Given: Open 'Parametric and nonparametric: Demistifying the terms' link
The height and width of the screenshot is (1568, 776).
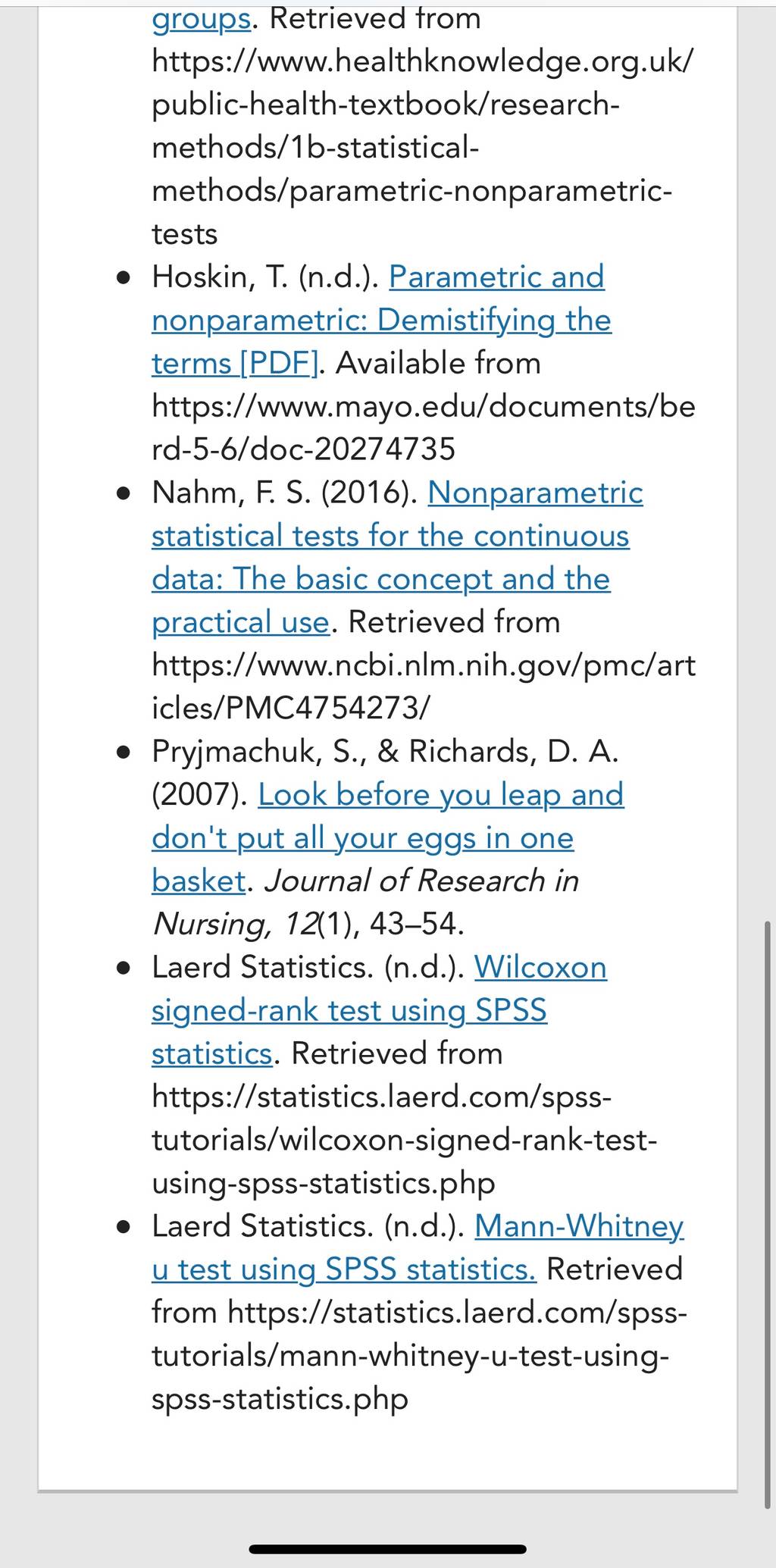Looking at the screenshot, I should (381, 320).
